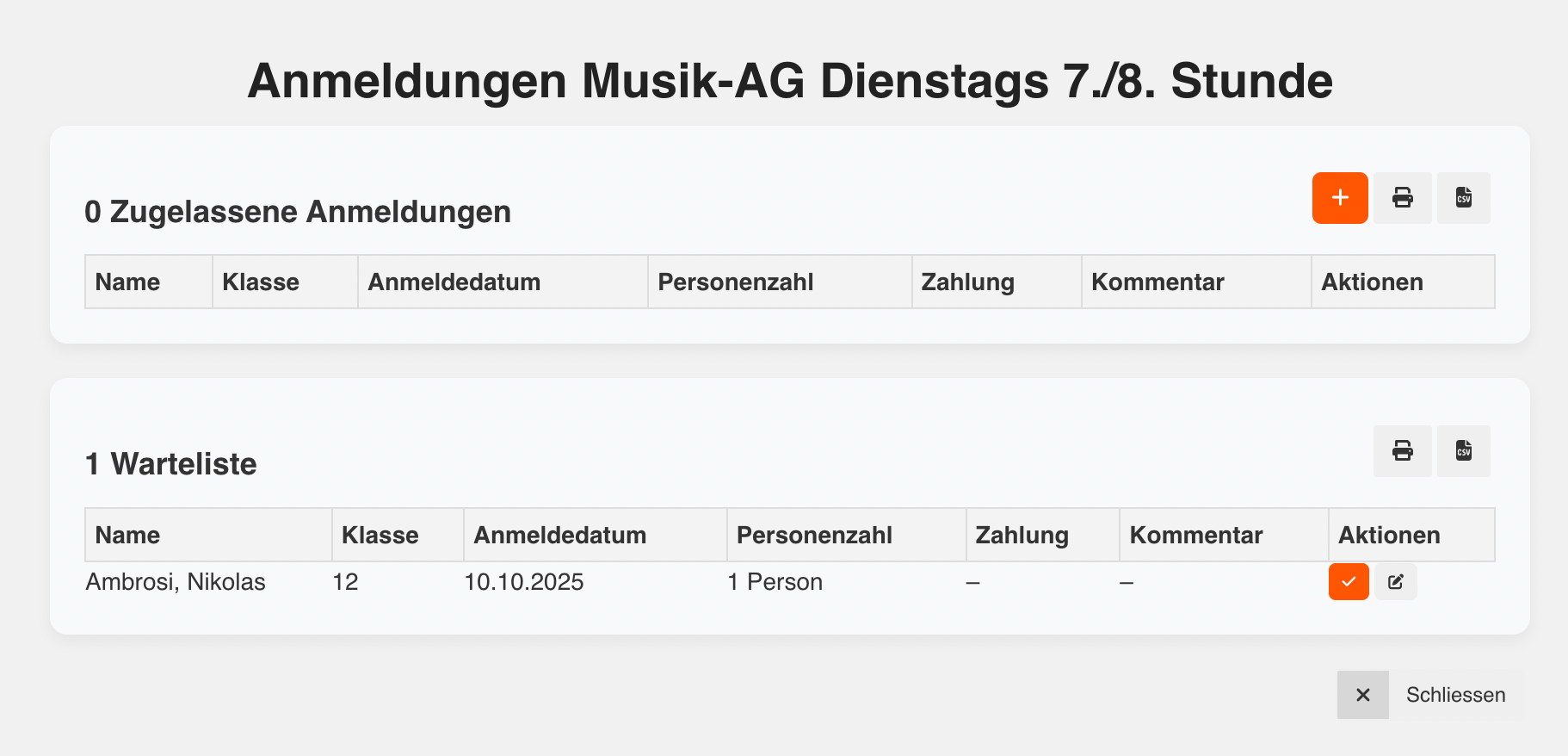Click the 0 Zugelassene Anmeldungen heading
Viewport: 1568px width, 756px height.
(x=298, y=212)
